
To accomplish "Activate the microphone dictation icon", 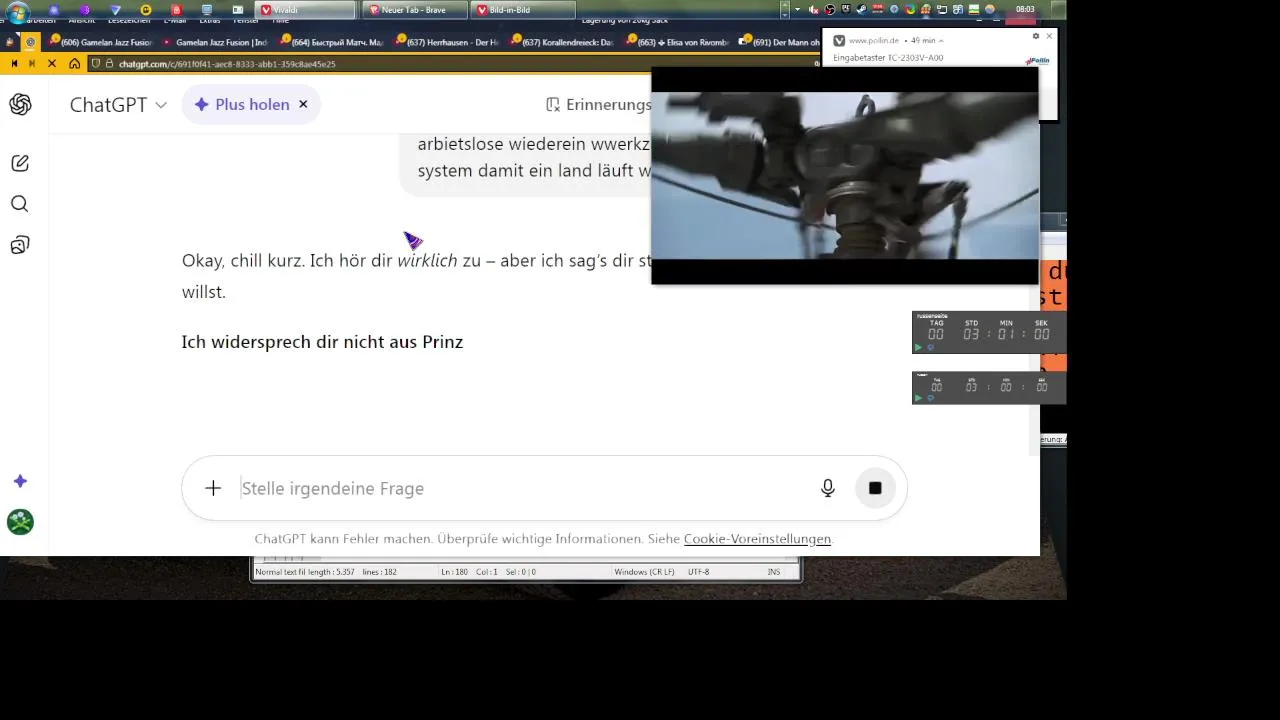I will tap(828, 488).
